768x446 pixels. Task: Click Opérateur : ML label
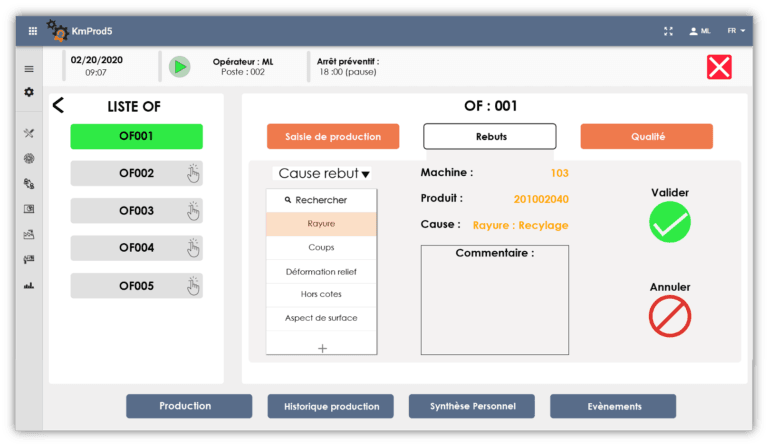coord(243,62)
